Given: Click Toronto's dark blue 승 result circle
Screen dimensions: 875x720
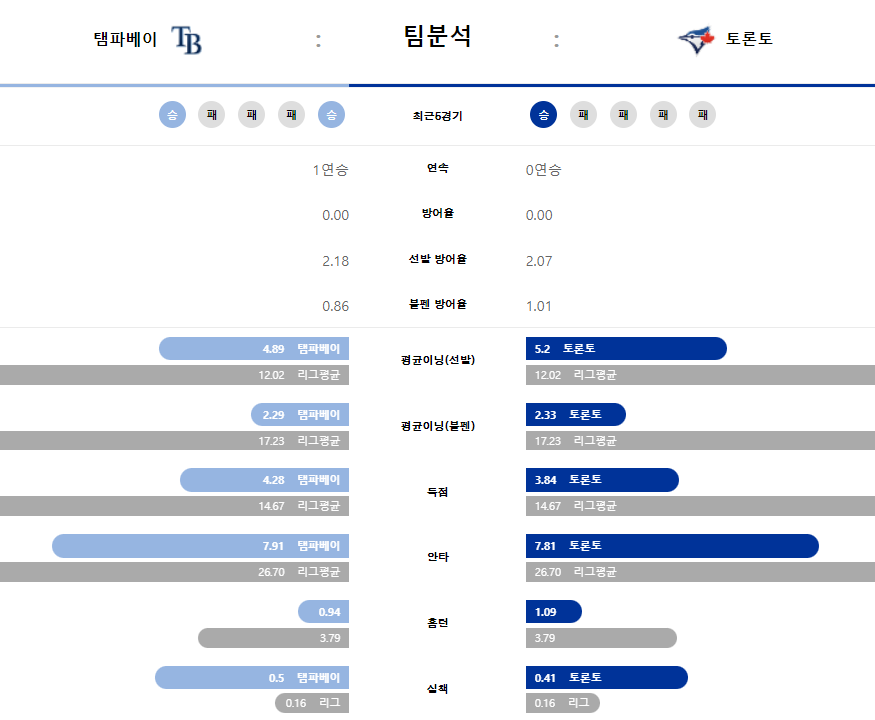Looking at the screenshot, I should [544, 114].
